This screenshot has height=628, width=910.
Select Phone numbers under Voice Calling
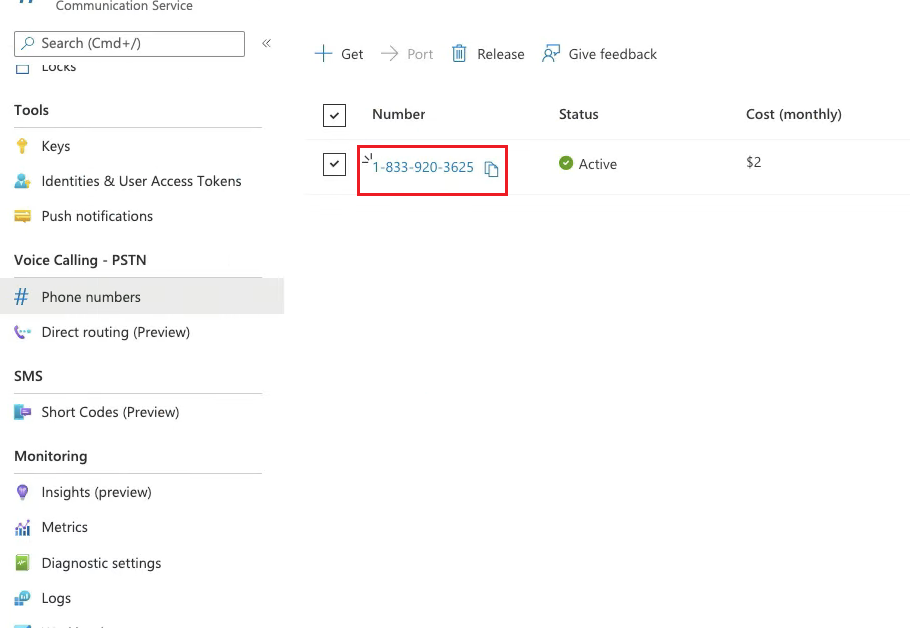pos(91,296)
